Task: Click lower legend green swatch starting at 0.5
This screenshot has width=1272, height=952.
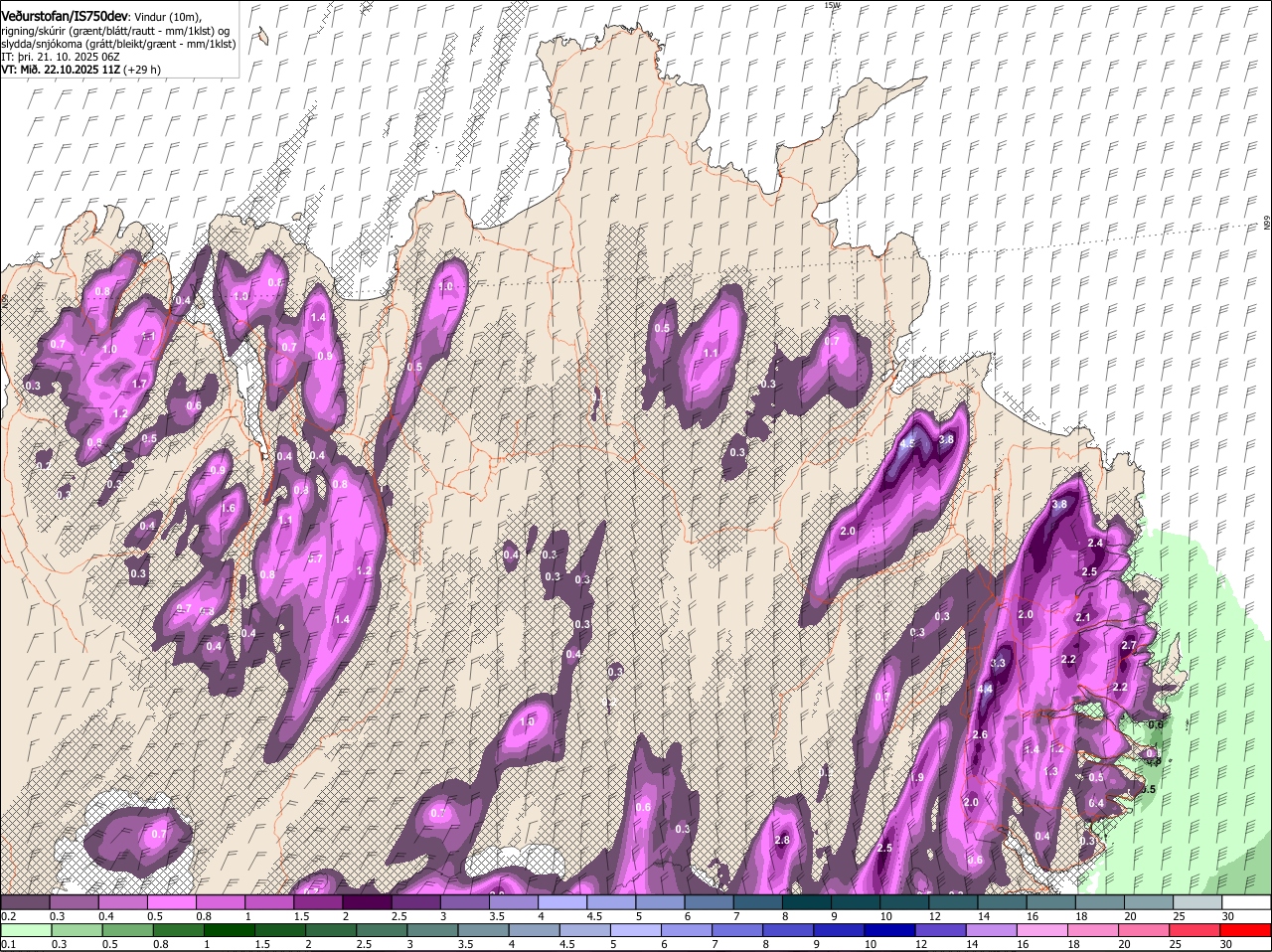Action: click(x=127, y=930)
